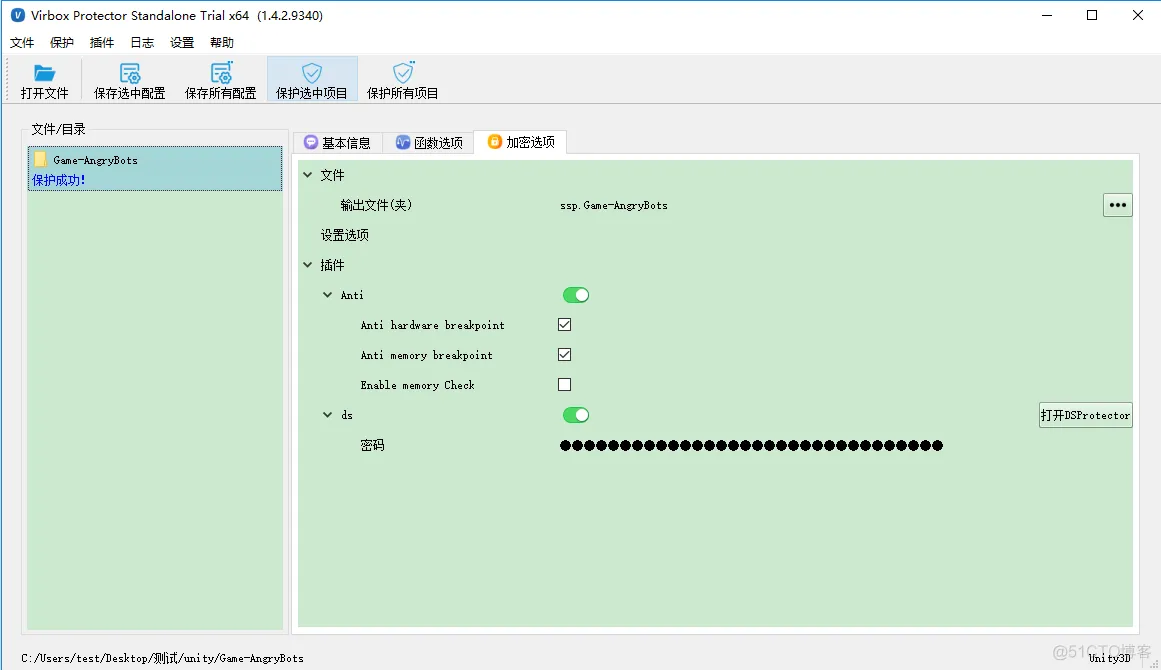Click the Game-AngryBots folder icon
Image resolution: width=1161 pixels, height=670 pixels.
click(x=41, y=160)
